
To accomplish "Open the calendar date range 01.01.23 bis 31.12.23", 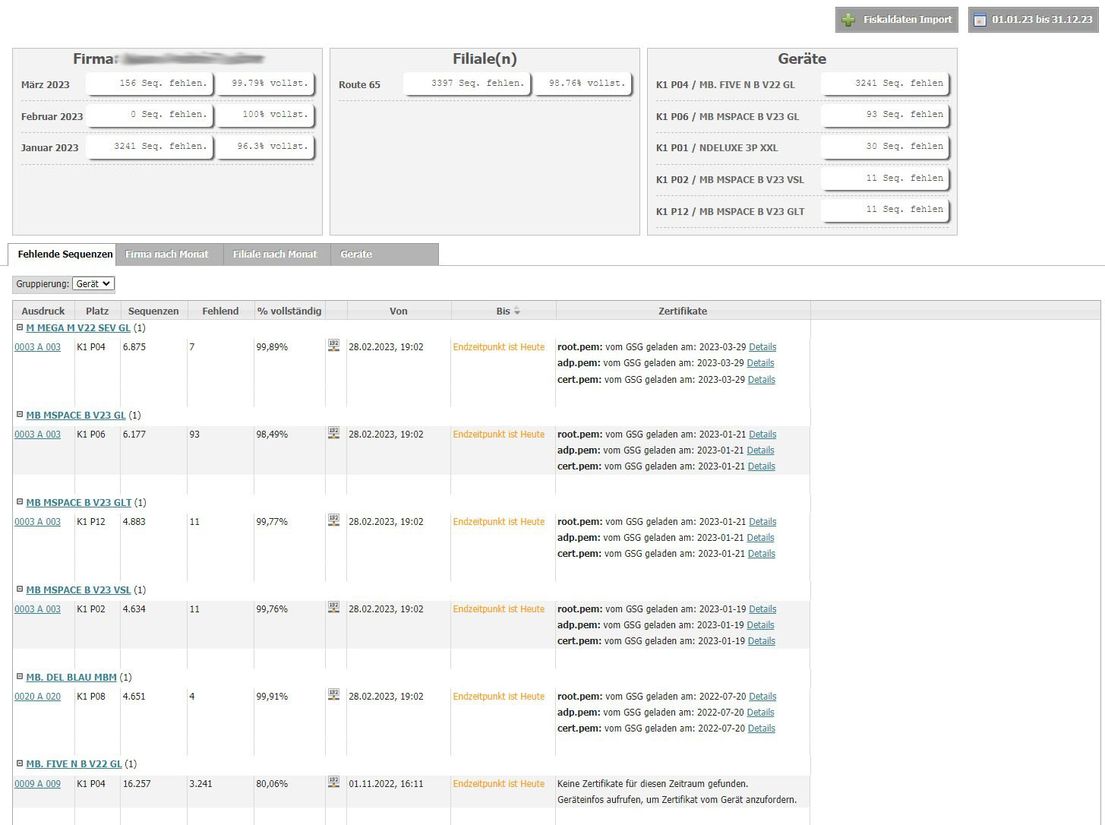I will [x=1033, y=20].
